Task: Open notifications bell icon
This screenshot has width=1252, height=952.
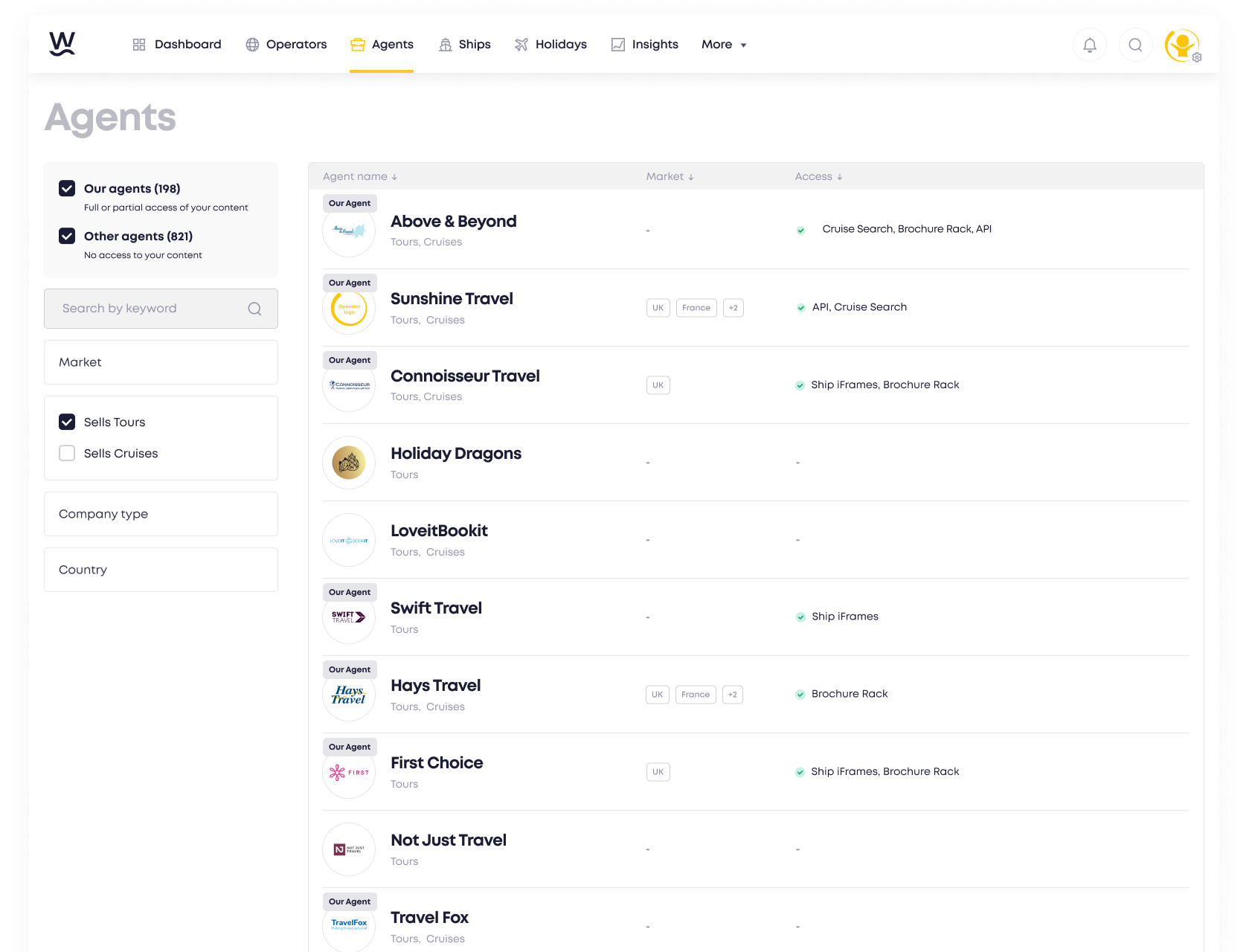Action: coord(1089,45)
